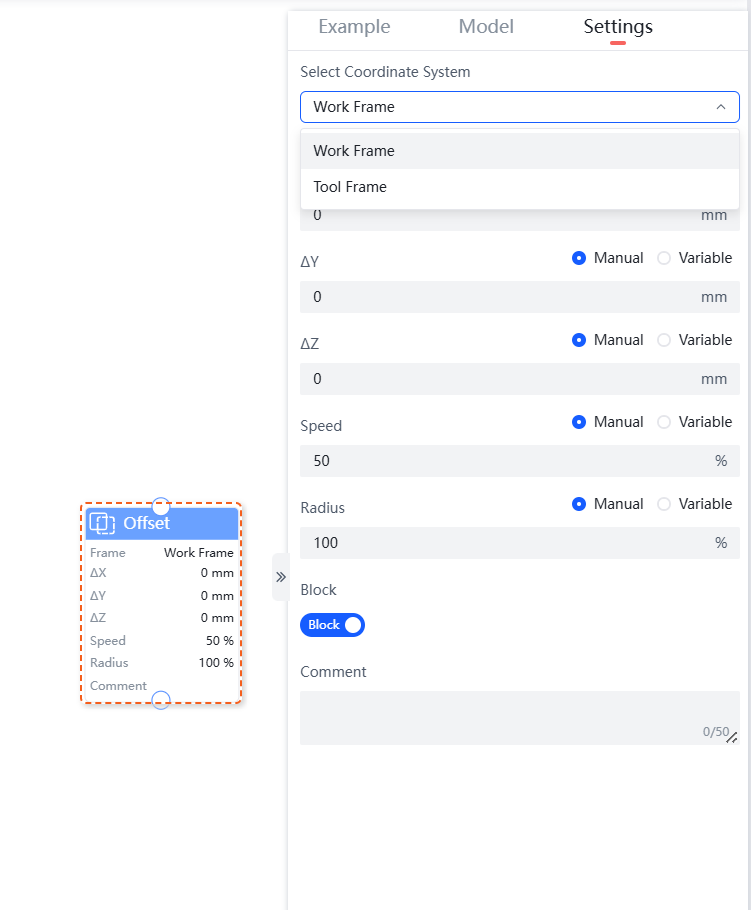Set Radius to Variable mode
751x910 pixels.
click(664, 504)
